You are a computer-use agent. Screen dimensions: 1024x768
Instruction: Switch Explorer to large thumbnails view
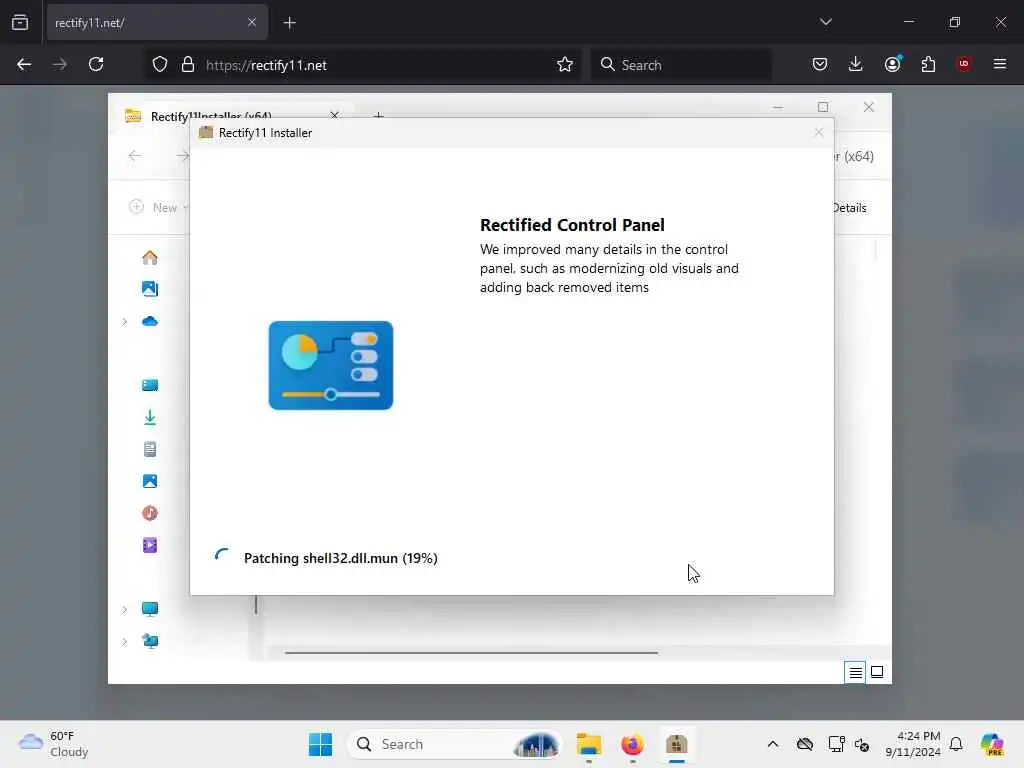pos(877,672)
